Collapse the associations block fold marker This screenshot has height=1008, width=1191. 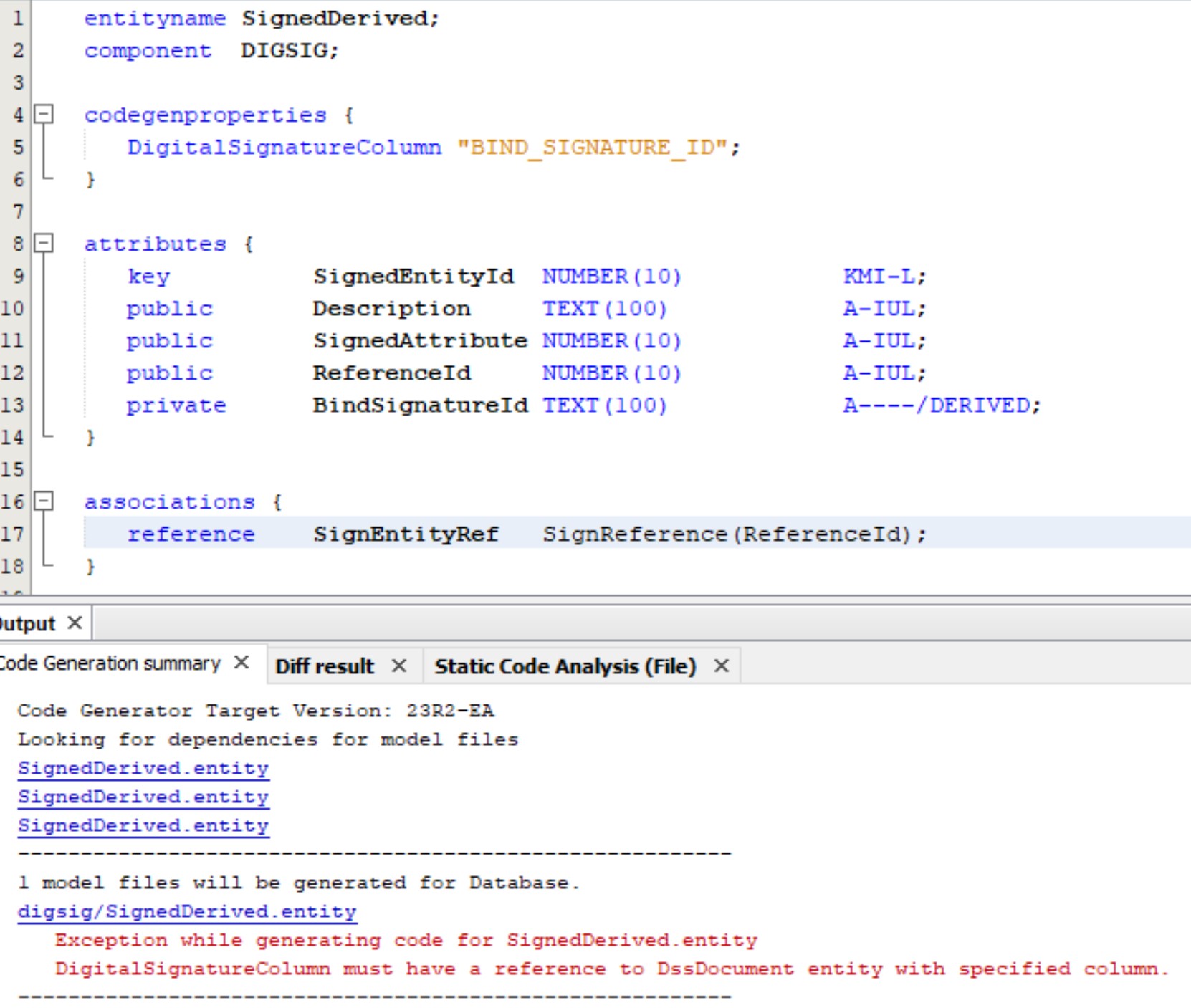(x=44, y=501)
